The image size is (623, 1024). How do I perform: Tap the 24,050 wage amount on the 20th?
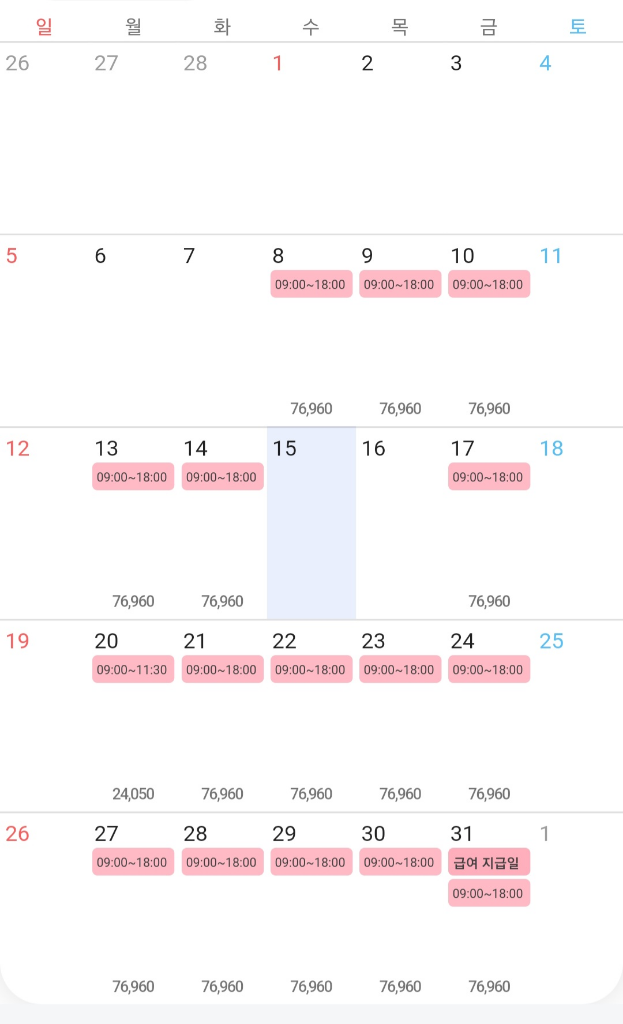(x=133, y=794)
